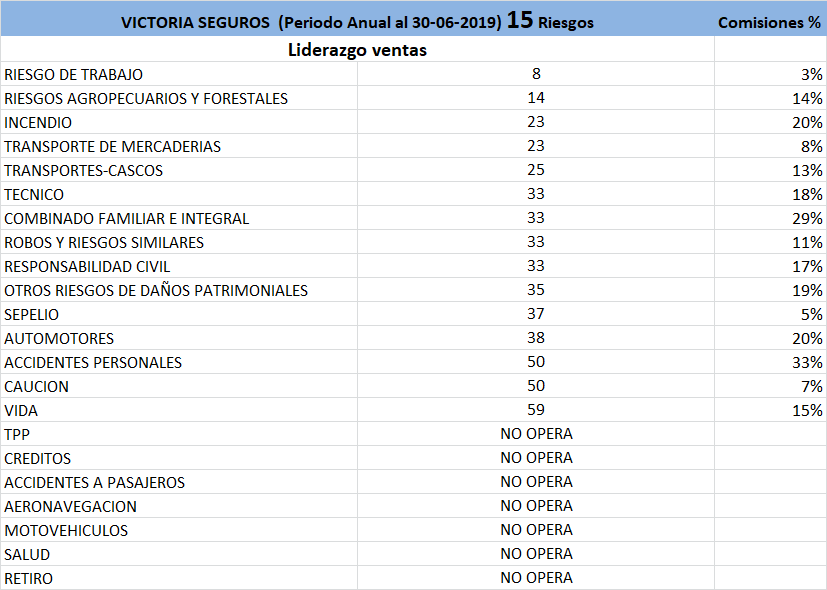827x590 pixels.
Task: Click the VICTORIA SEGUROS title header cell
Action: (358, 19)
